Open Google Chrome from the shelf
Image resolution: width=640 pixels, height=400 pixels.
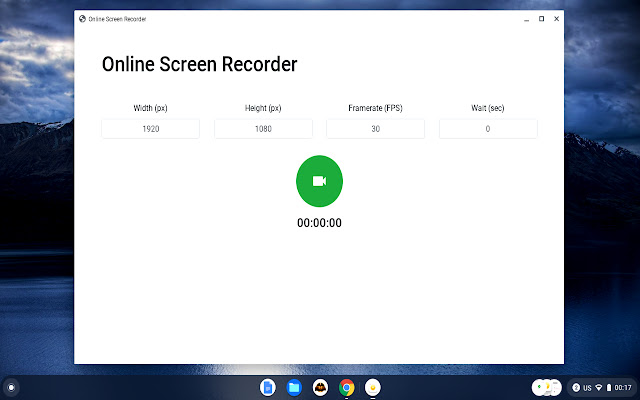(347, 387)
